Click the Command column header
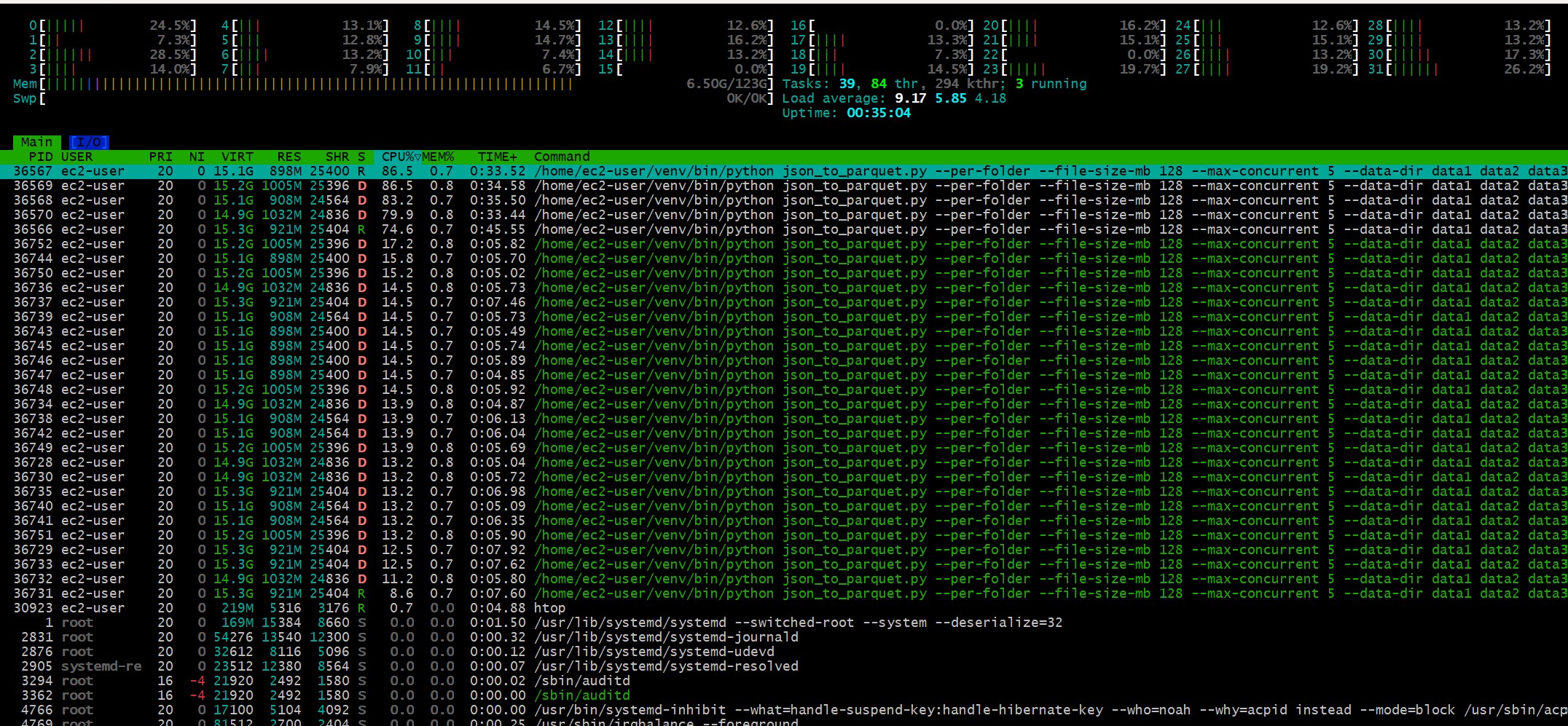This screenshot has width=1568, height=726. [562, 157]
